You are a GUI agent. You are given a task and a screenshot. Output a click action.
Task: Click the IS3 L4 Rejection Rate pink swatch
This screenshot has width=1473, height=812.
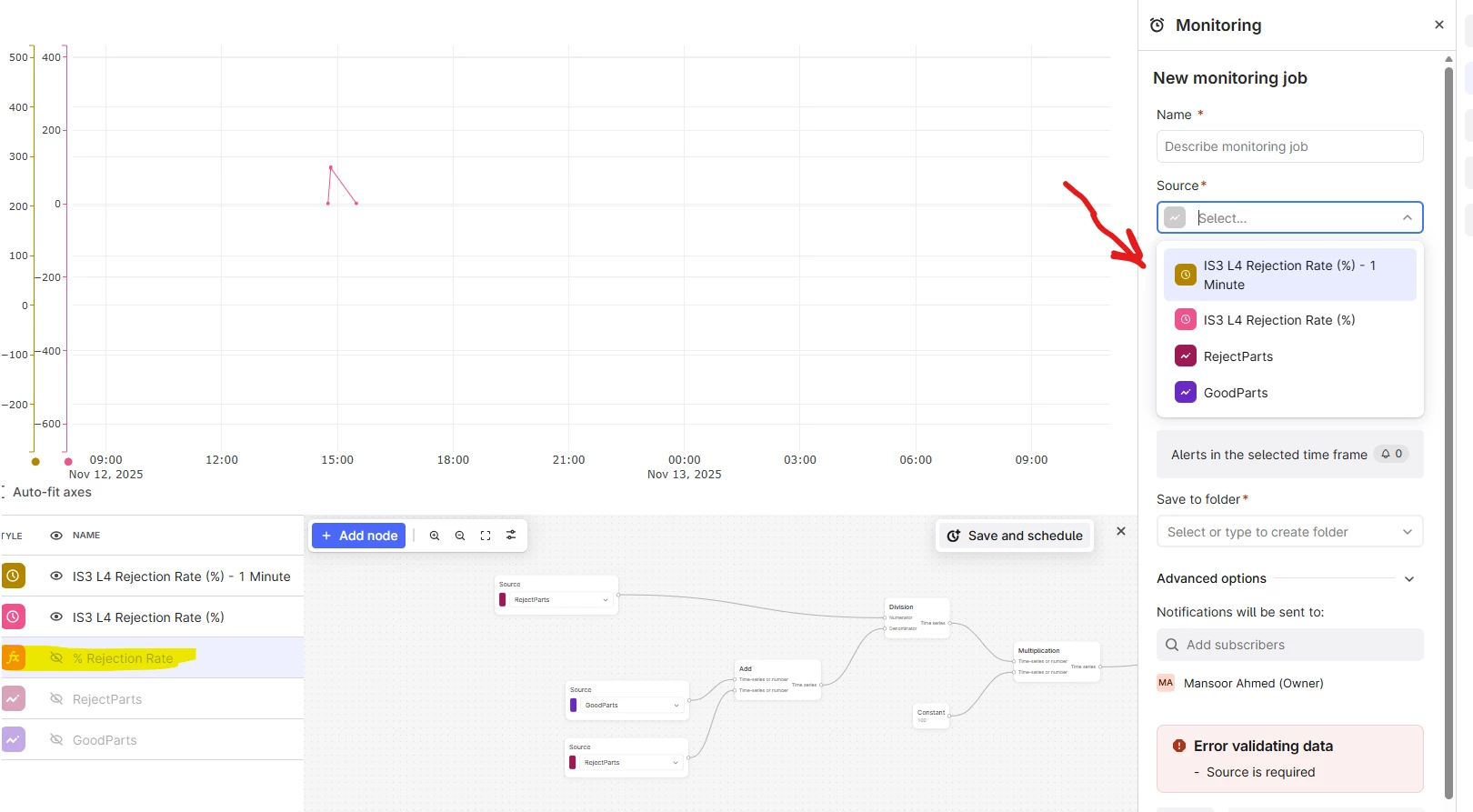pos(14,617)
